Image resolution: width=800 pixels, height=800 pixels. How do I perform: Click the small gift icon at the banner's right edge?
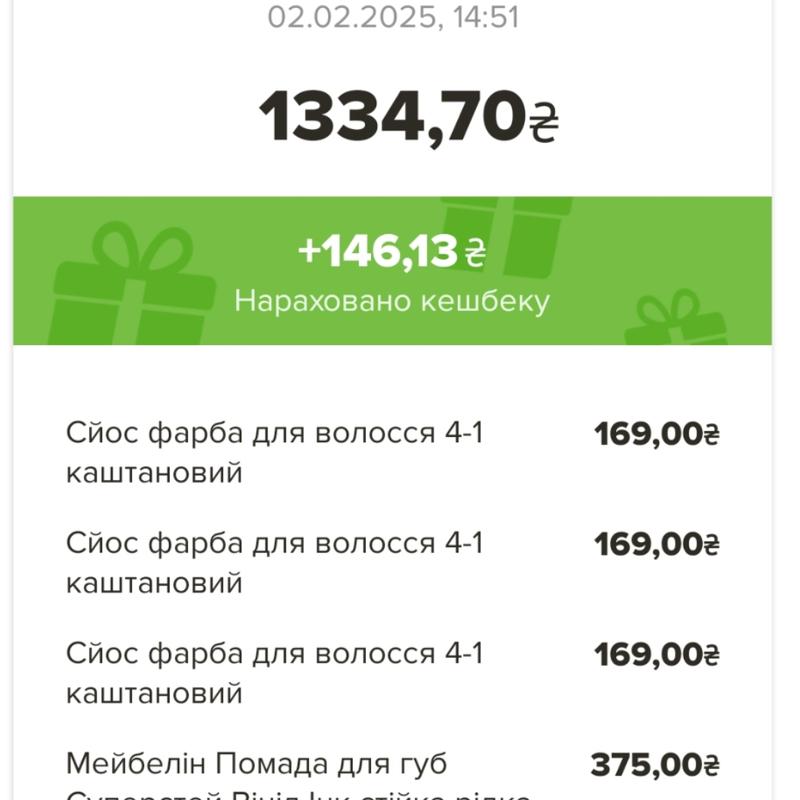click(678, 322)
